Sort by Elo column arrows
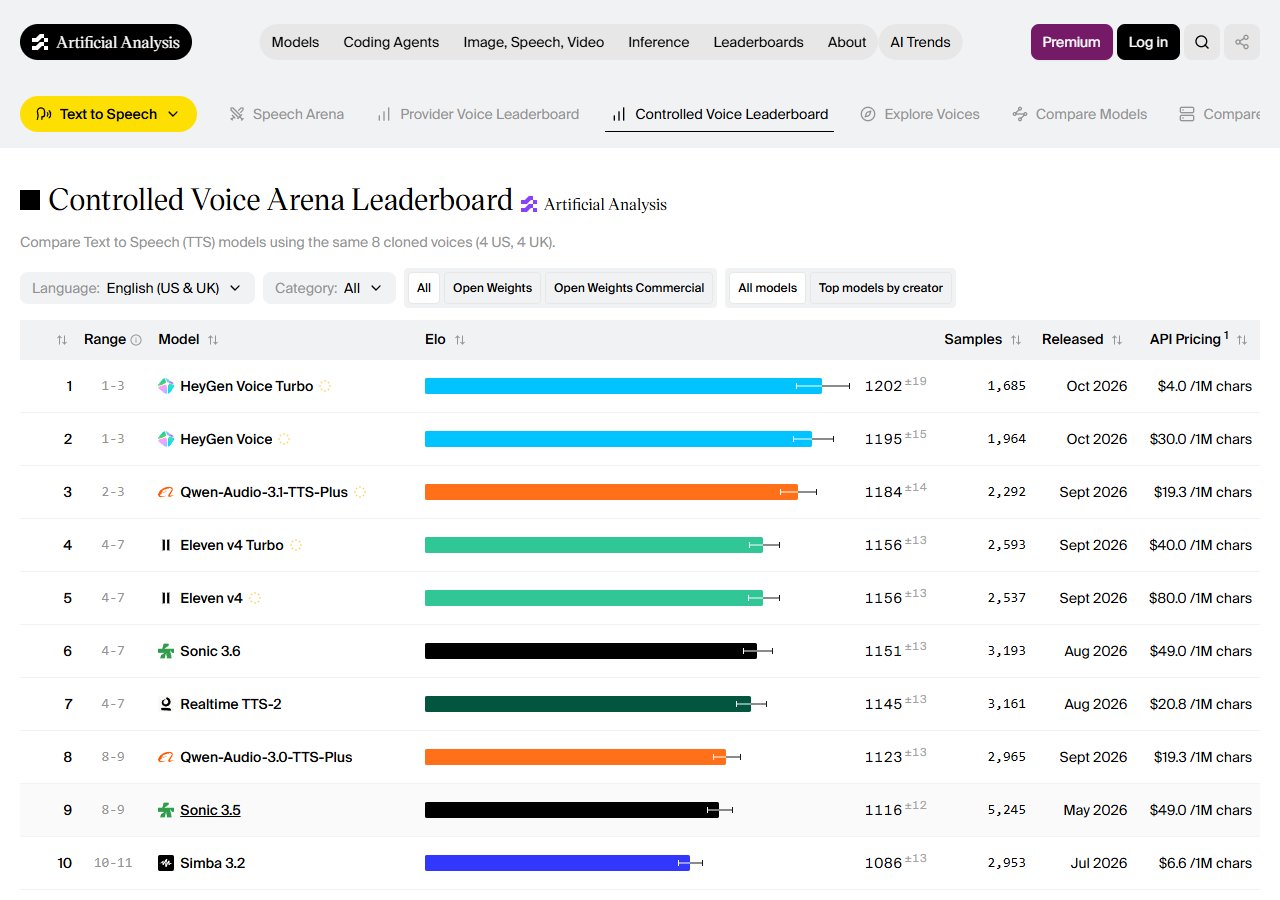 (x=460, y=340)
